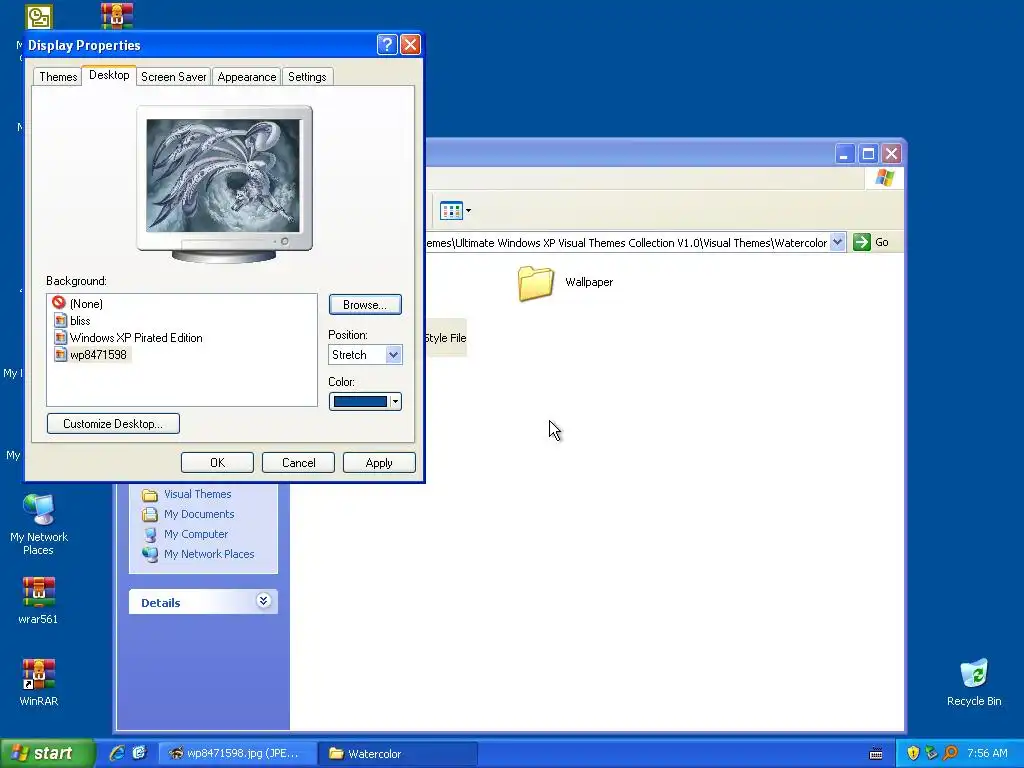1024x768 pixels.
Task: Click the monitor wallpaper preview
Action: tap(223, 176)
